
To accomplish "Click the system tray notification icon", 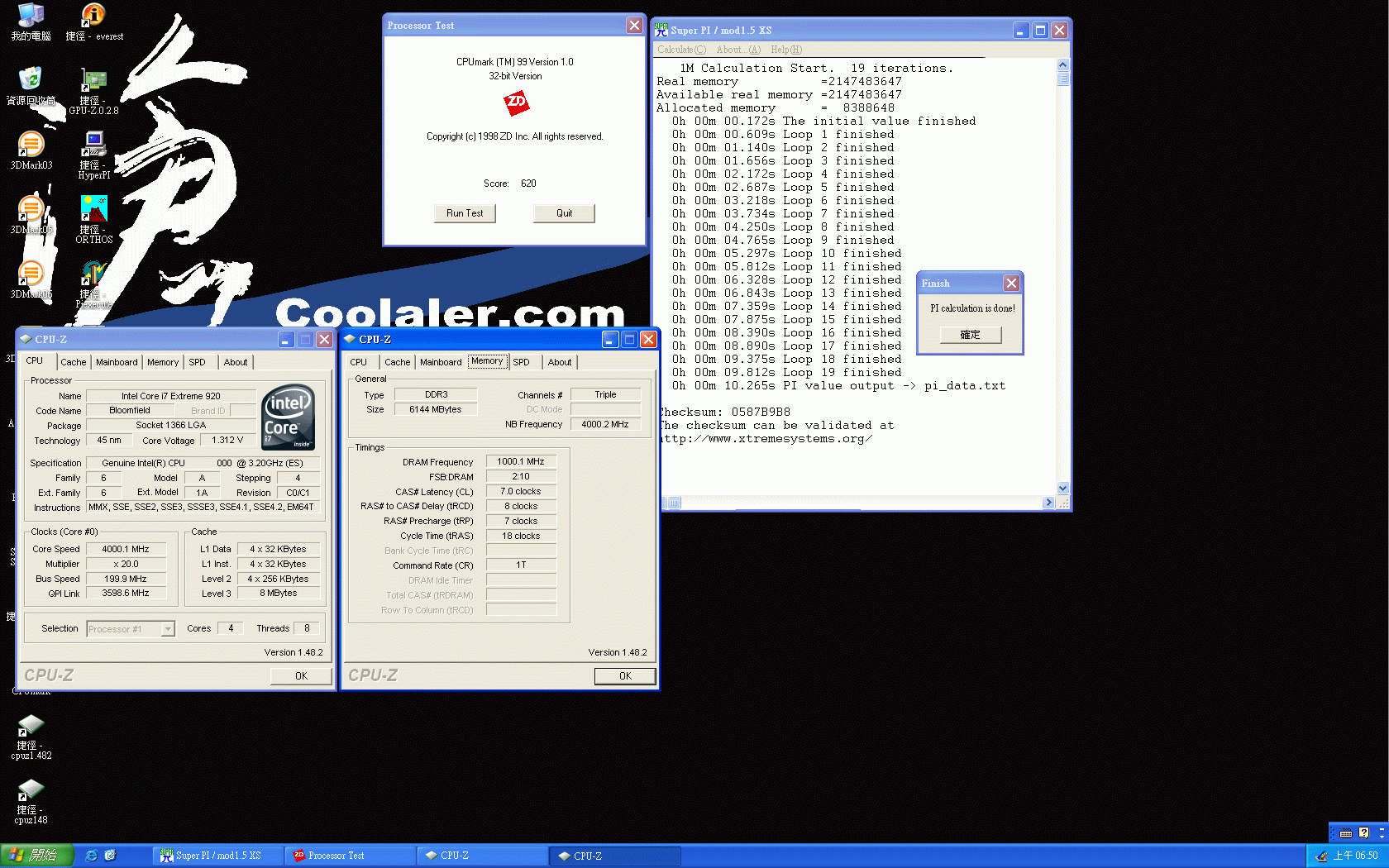I will (x=1321, y=856).
